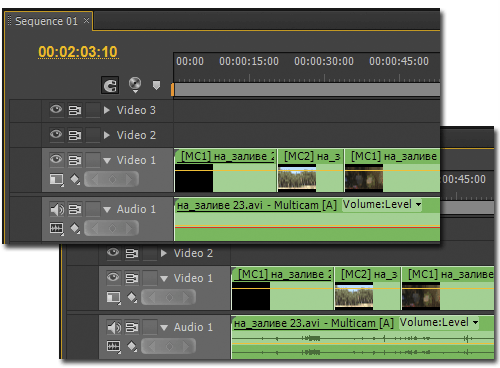This screenshot has width=500, height=368.
Task: Click the 00:02:03:10 timecode field
Action: (x=78, y=52)
